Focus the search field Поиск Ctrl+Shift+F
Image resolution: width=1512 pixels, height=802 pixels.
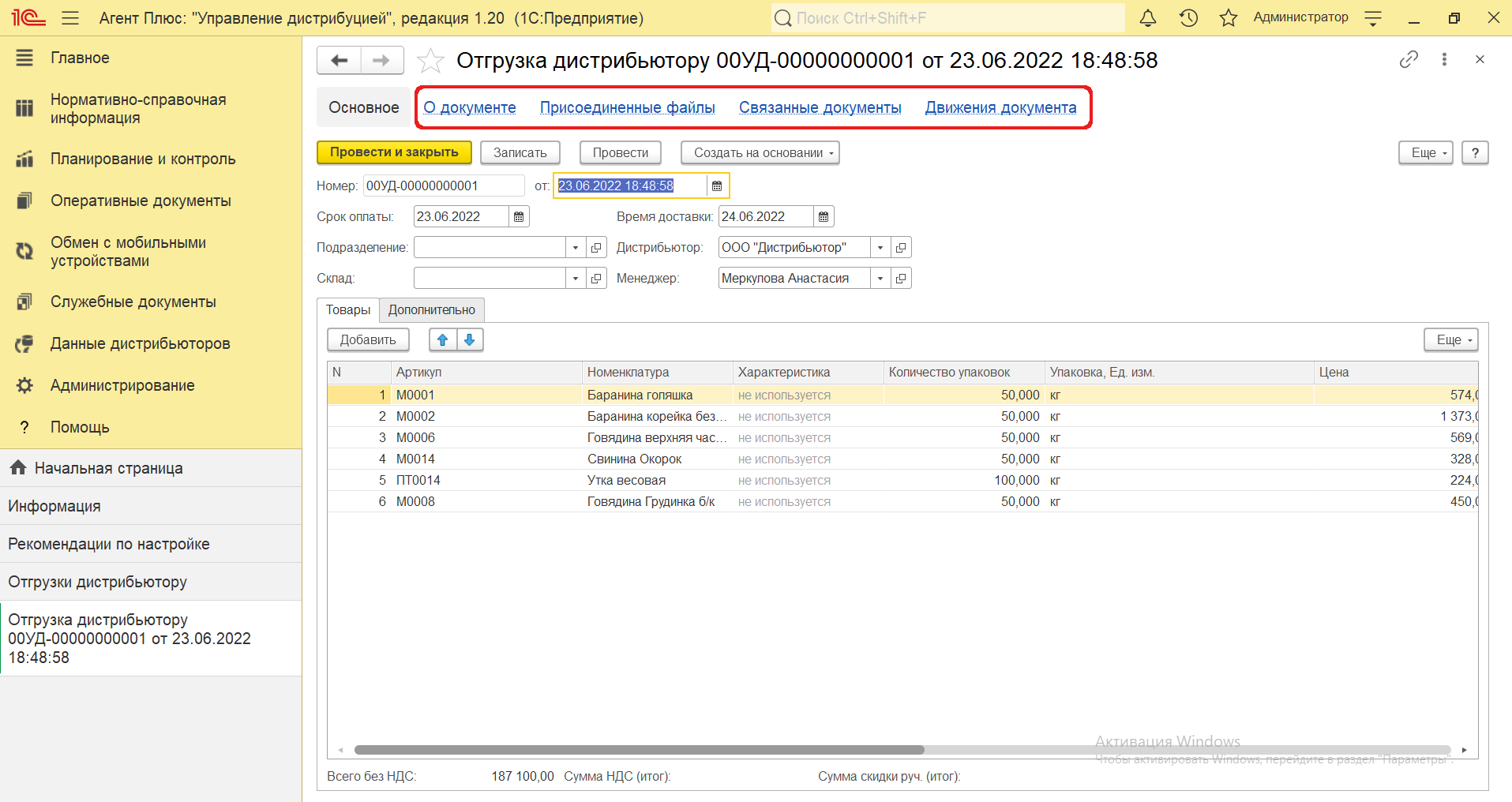pos(947,17)
